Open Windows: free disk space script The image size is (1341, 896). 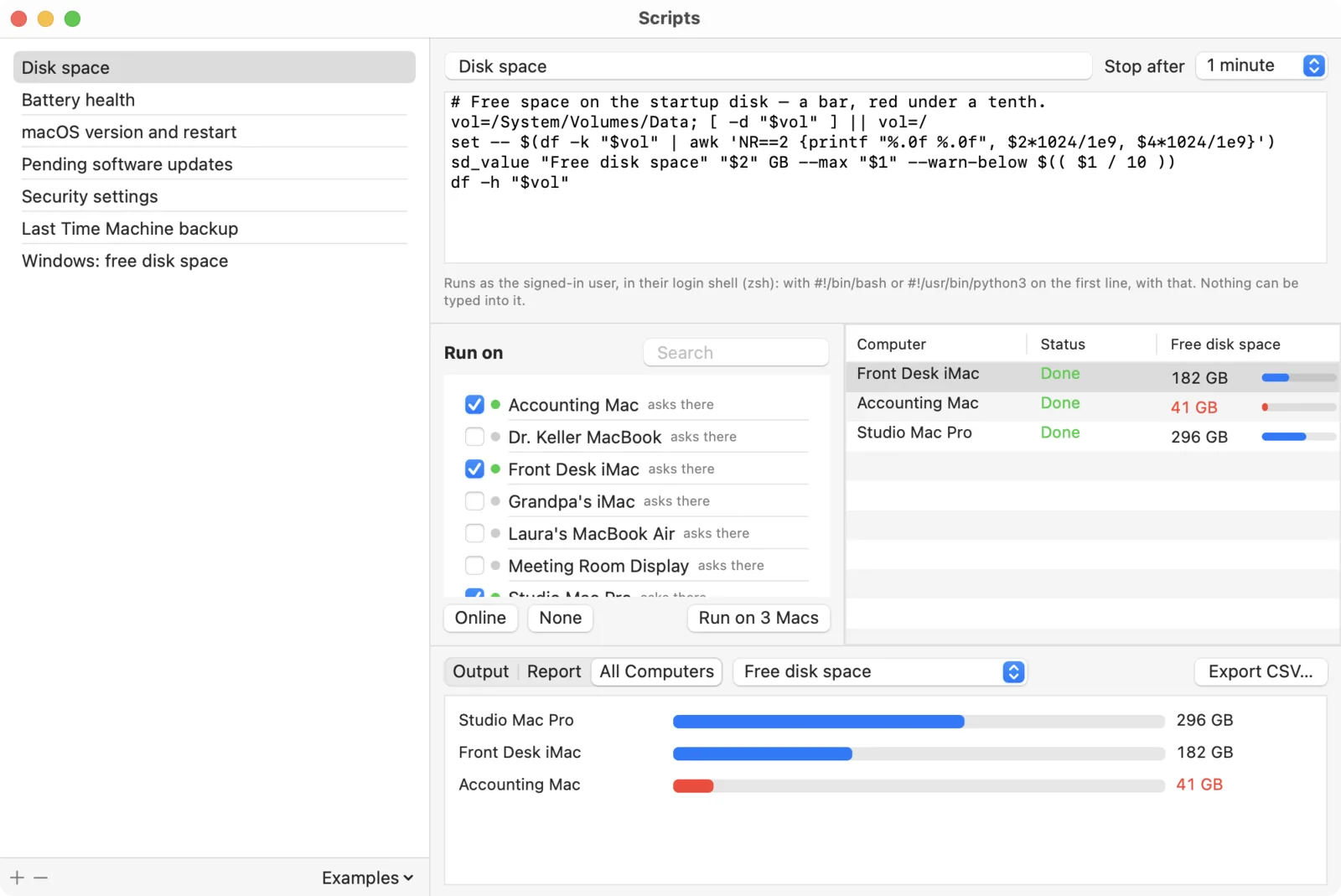pos(215,261)
